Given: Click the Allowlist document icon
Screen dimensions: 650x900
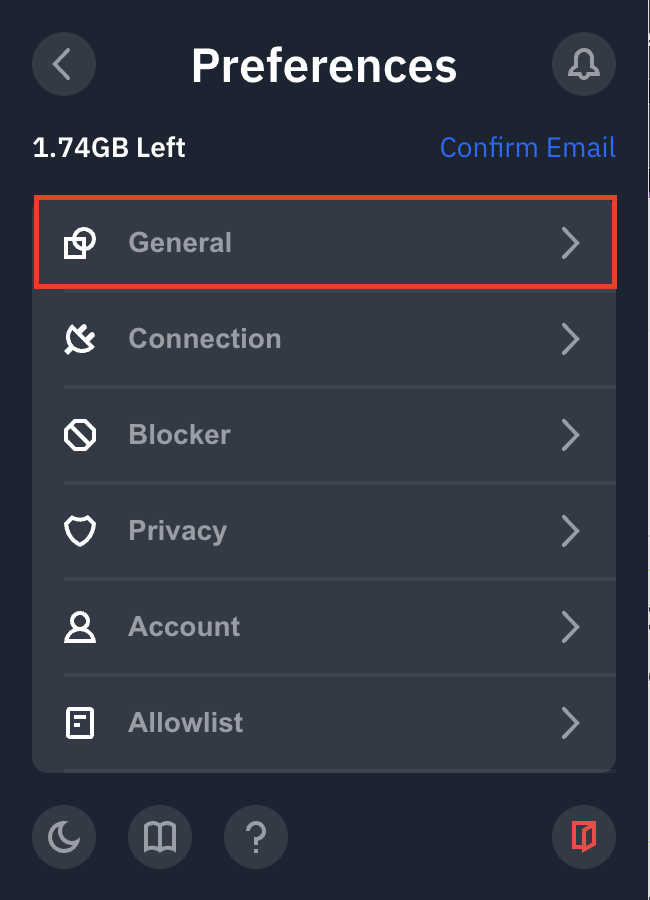Looking at the screenshot, I should (80, 723).
